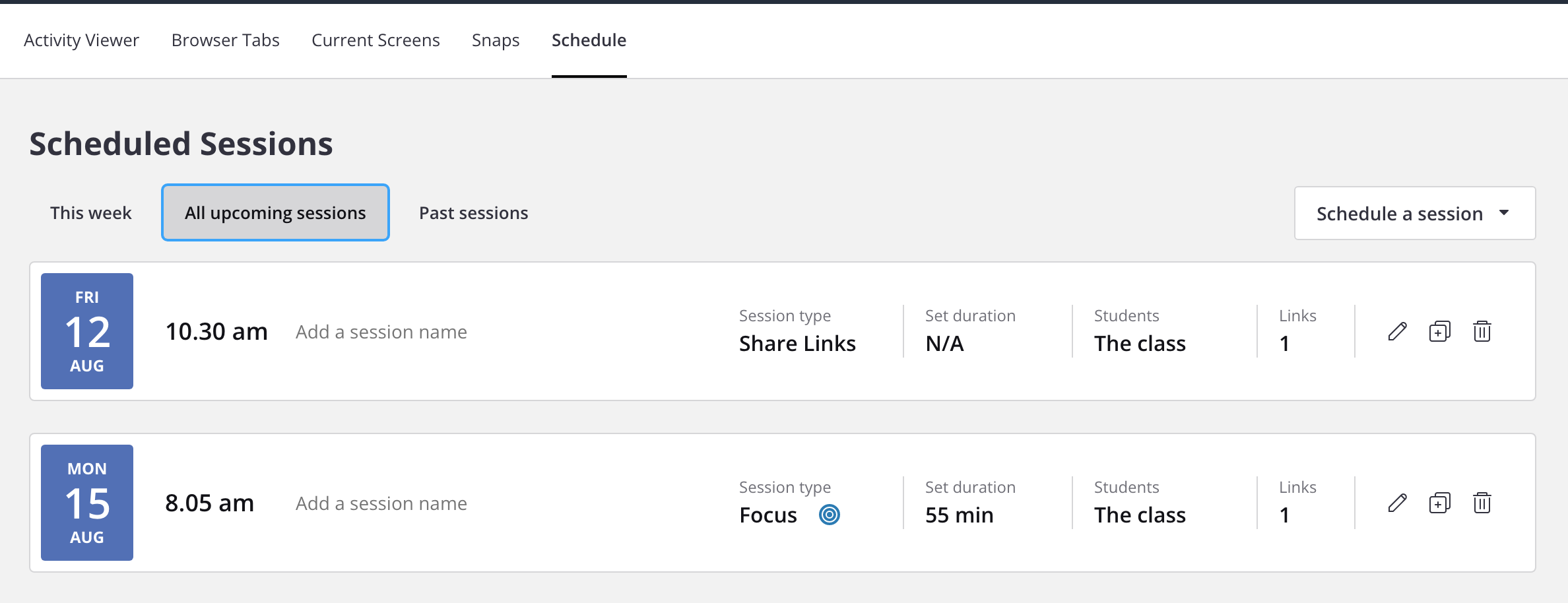
Task: Delete the August 15 session via trash icon
Action: click(x=1482, y=503)
